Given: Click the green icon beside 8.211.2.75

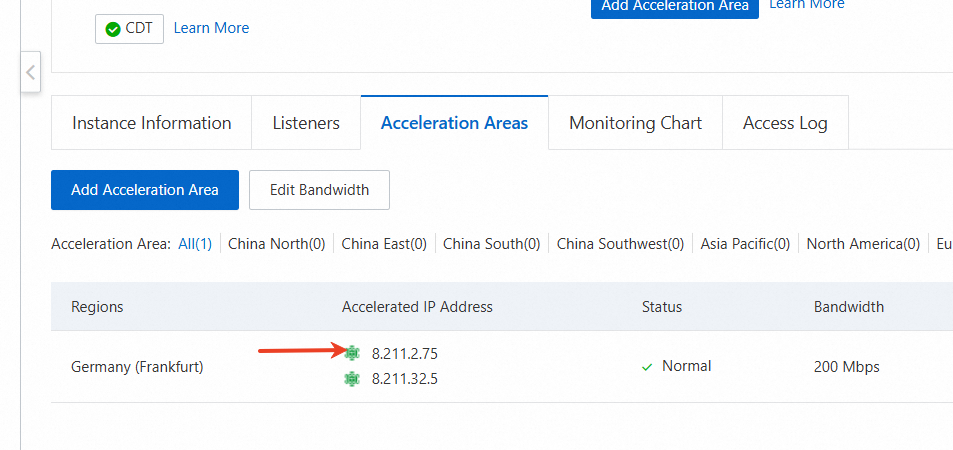Looking at the screenshot, I should coord(351,353).
